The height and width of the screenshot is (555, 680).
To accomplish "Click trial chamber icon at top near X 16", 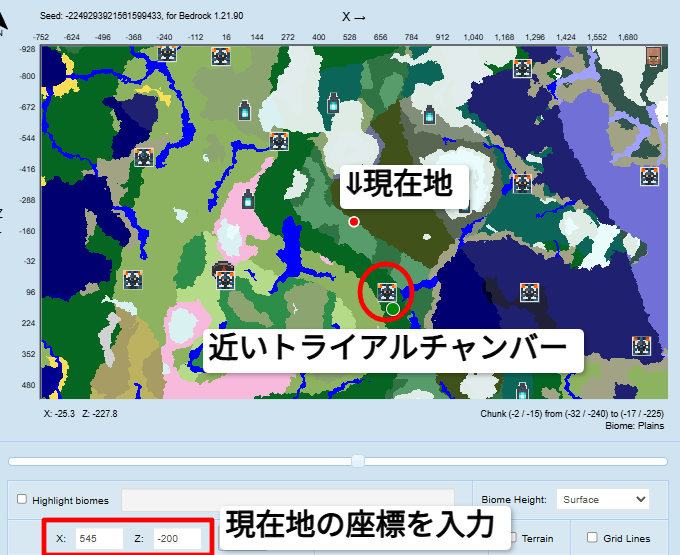I will (x=221, y=56).
